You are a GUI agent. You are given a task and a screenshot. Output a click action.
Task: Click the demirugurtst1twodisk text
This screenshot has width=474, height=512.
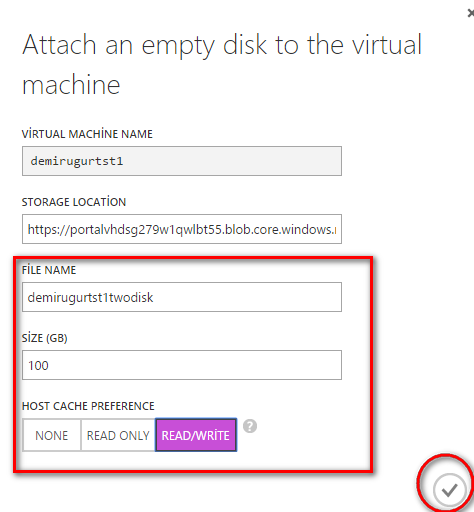pos(90,297)
